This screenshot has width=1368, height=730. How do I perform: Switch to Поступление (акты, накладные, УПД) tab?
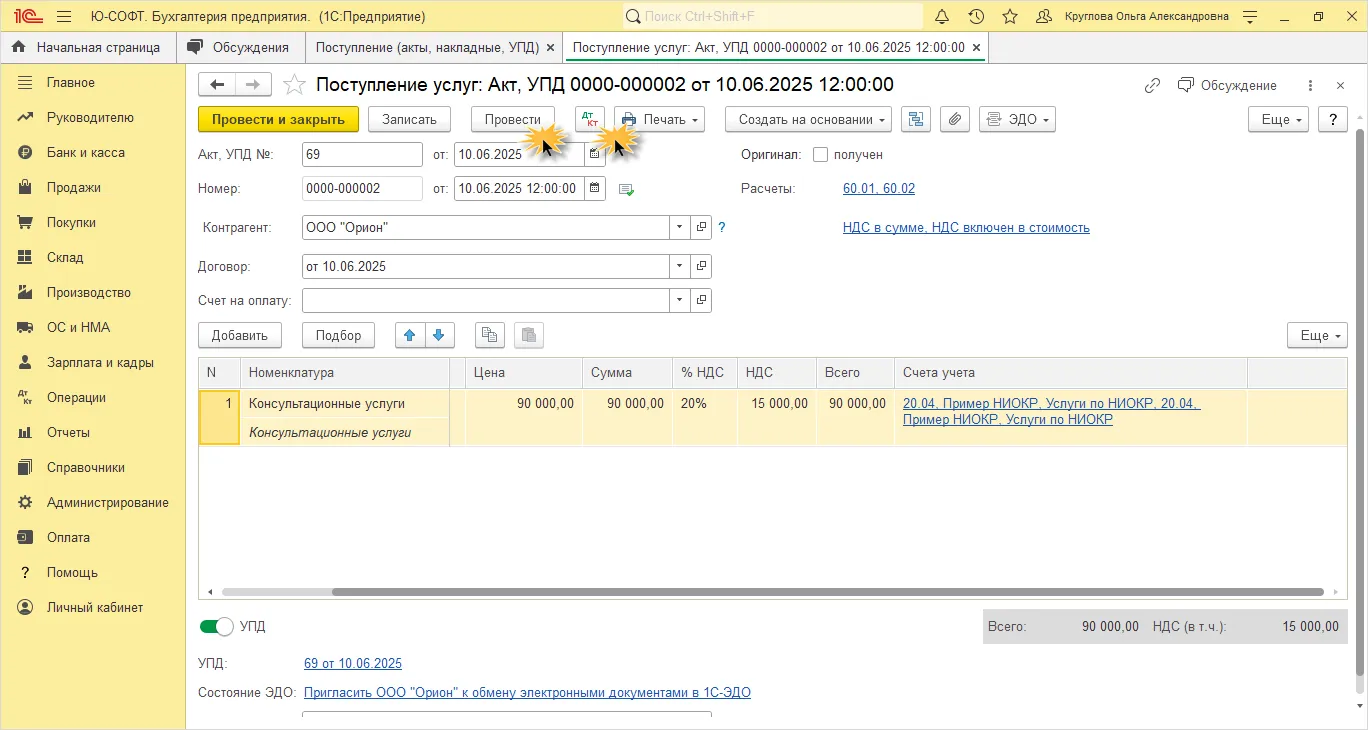[427, 47]
